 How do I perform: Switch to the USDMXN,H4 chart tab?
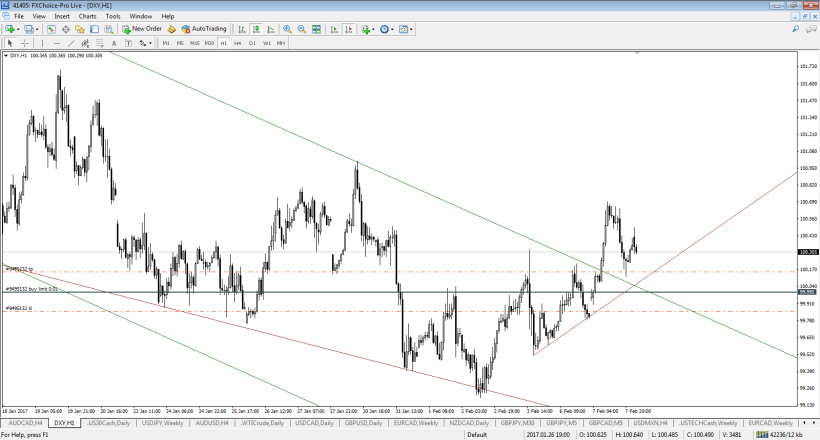coord(650,423)
